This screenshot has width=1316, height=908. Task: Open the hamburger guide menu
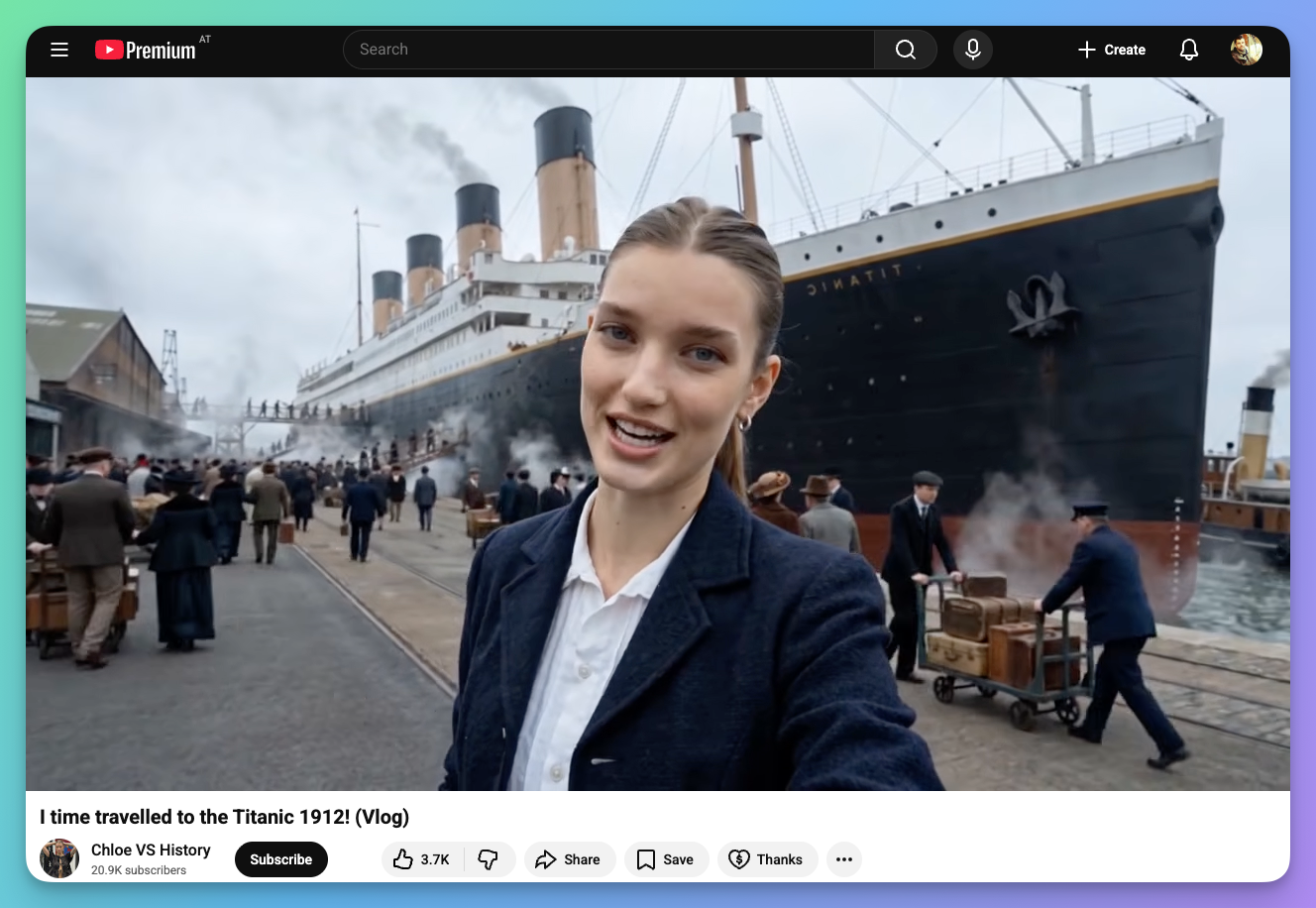pos(59,50)
